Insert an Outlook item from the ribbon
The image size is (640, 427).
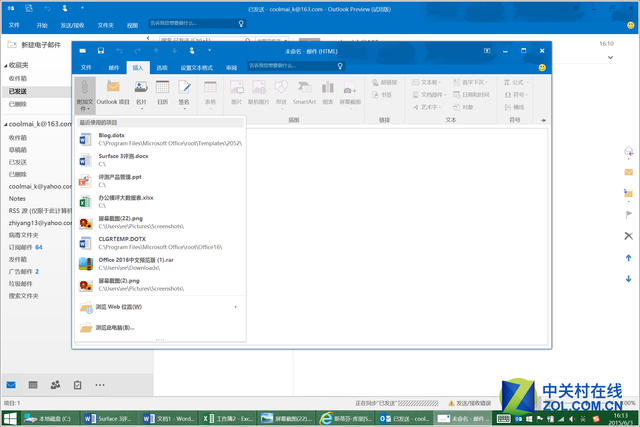pyautogui.click(x=113, y=93)
